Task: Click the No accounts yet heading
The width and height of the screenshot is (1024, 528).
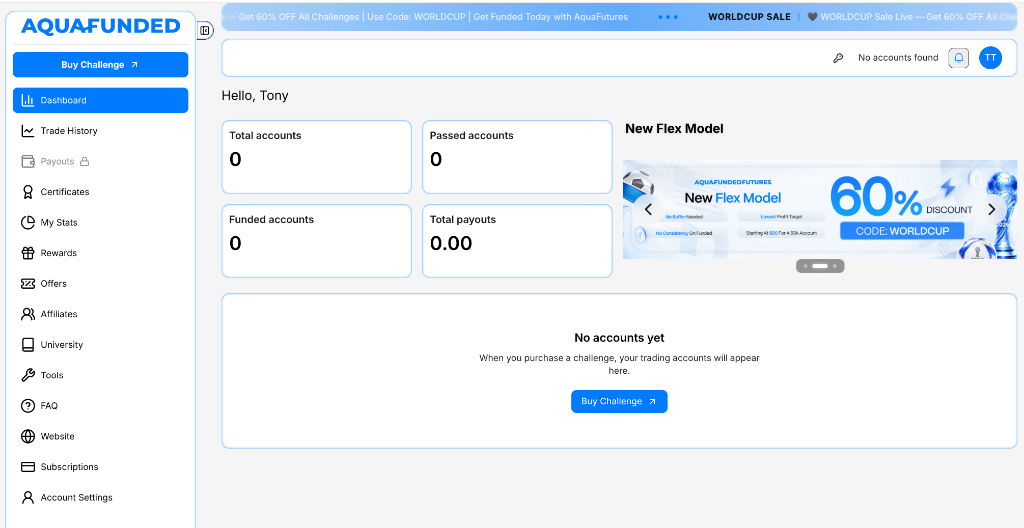Action: pyautogui.click(x=619, y=338)
